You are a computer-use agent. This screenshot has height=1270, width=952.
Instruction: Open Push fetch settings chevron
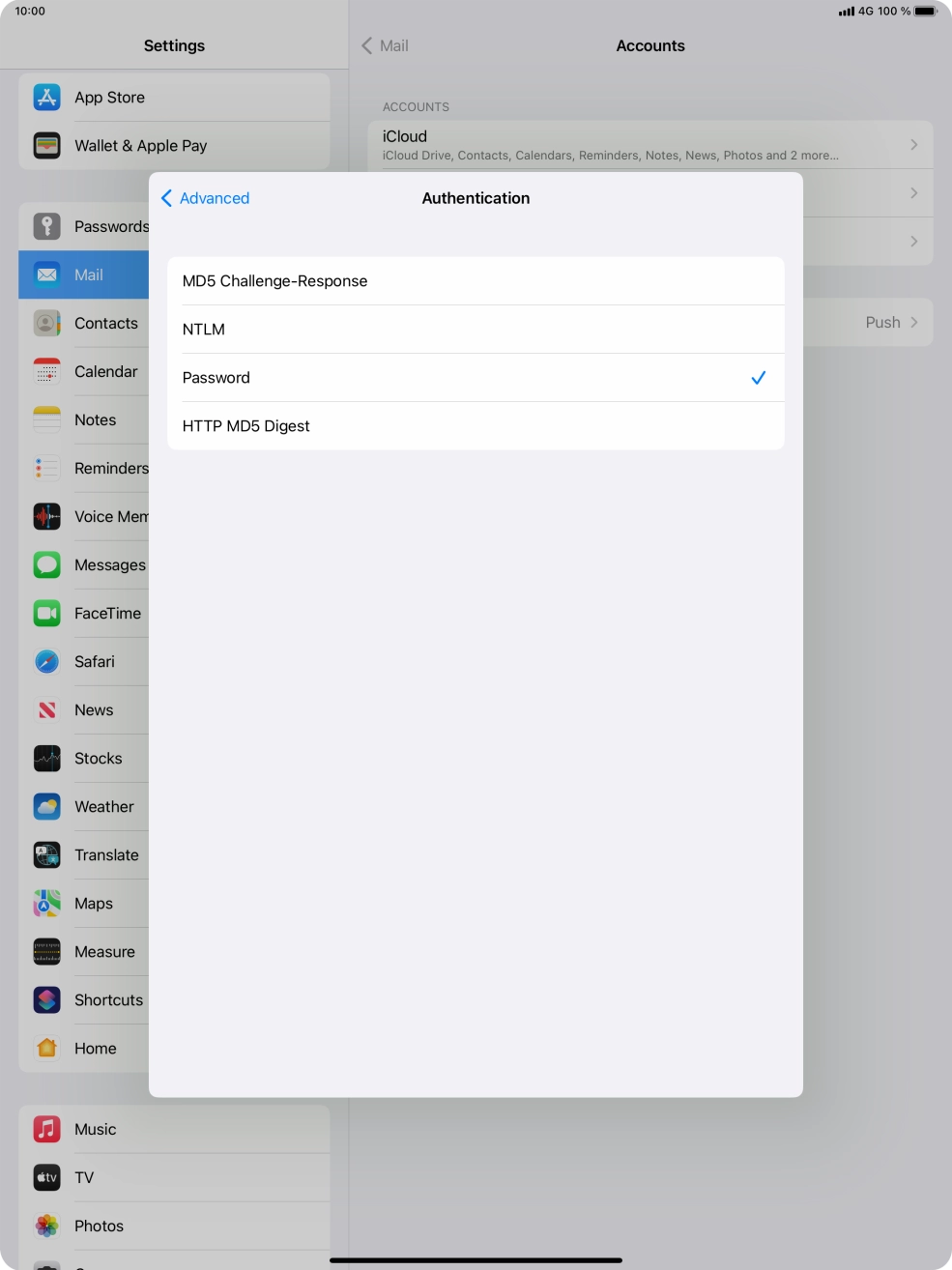(x=913, y=323)
